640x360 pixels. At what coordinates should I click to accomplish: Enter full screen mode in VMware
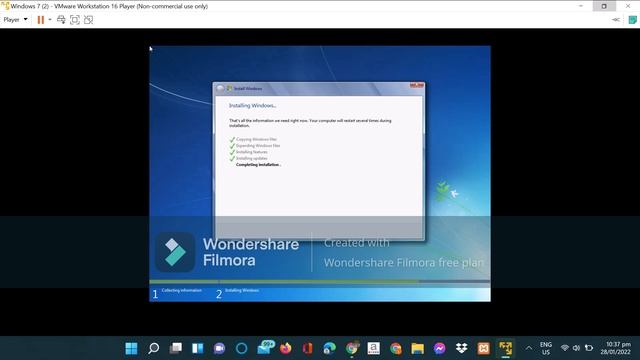[x=75, y=20]
